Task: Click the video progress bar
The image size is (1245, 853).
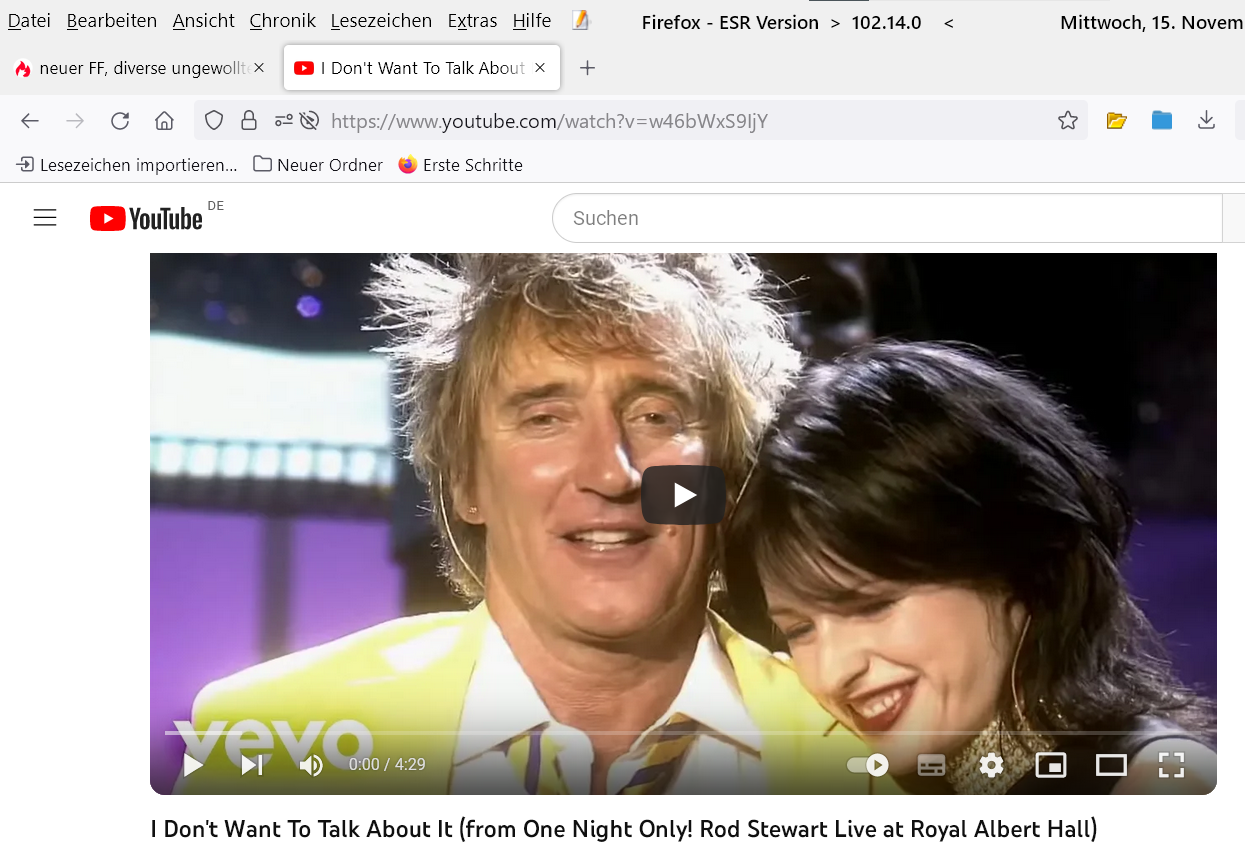Action: (x=683, y=733)
